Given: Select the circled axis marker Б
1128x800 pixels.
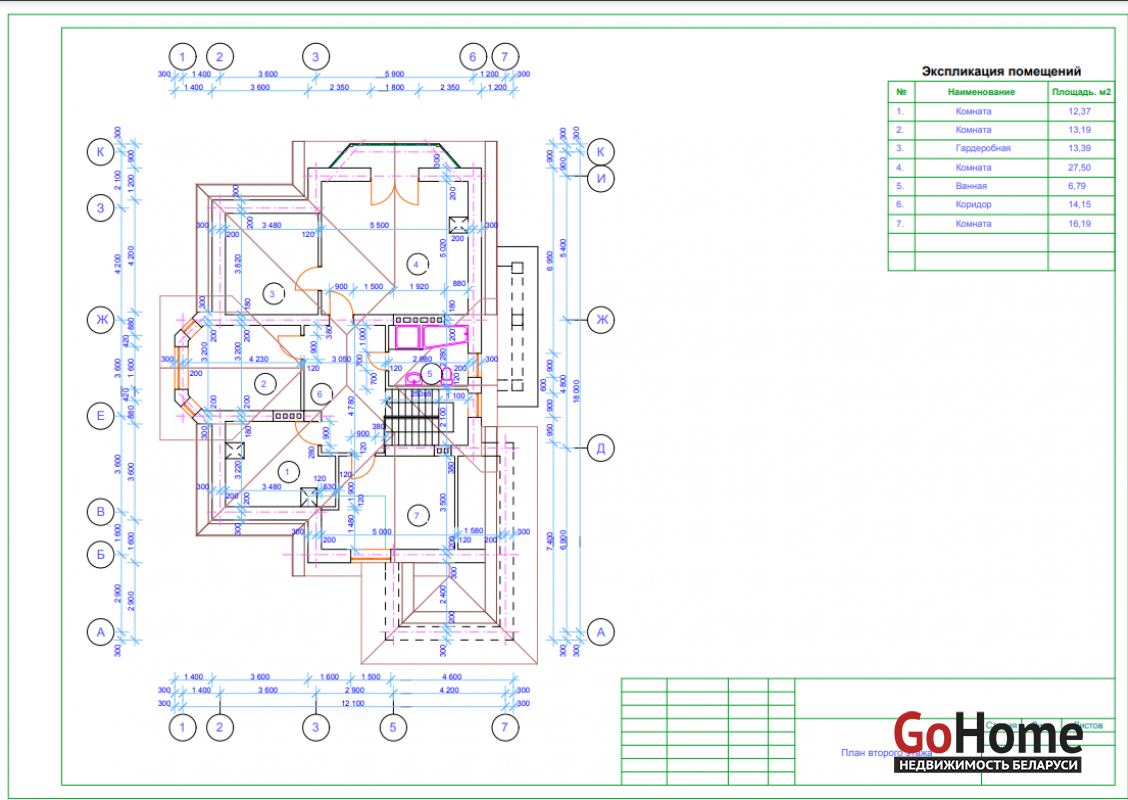Looking at the screenshot, I should click(100, 551).
